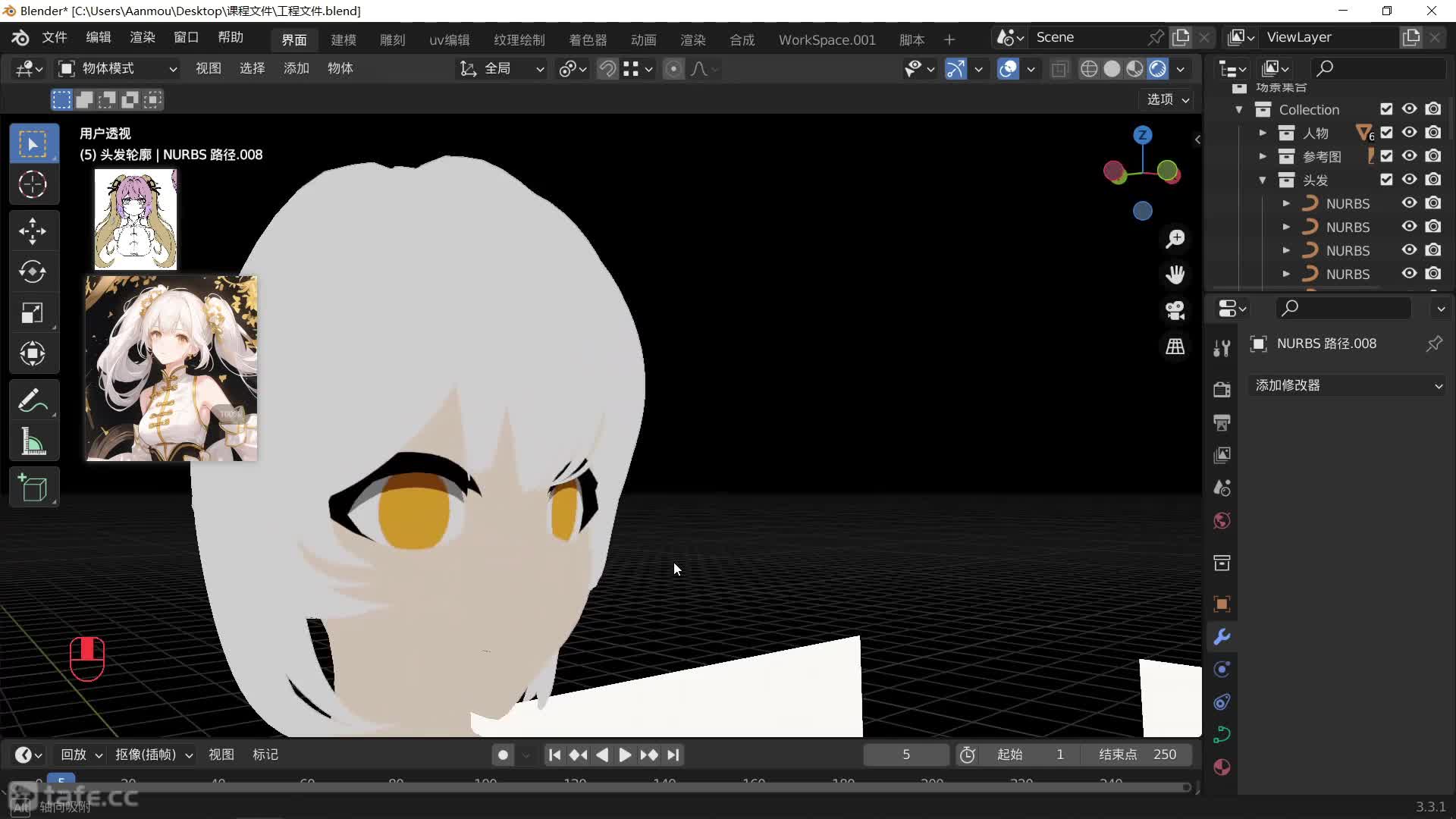Hide the 参考图 collection in viewport
The height and width of the screenshot is (819, 1456).
[x=1409, y=156]
